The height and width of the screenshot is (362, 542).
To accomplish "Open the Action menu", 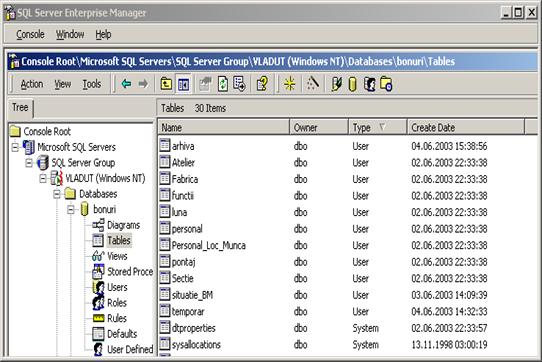I will point(32,84).
